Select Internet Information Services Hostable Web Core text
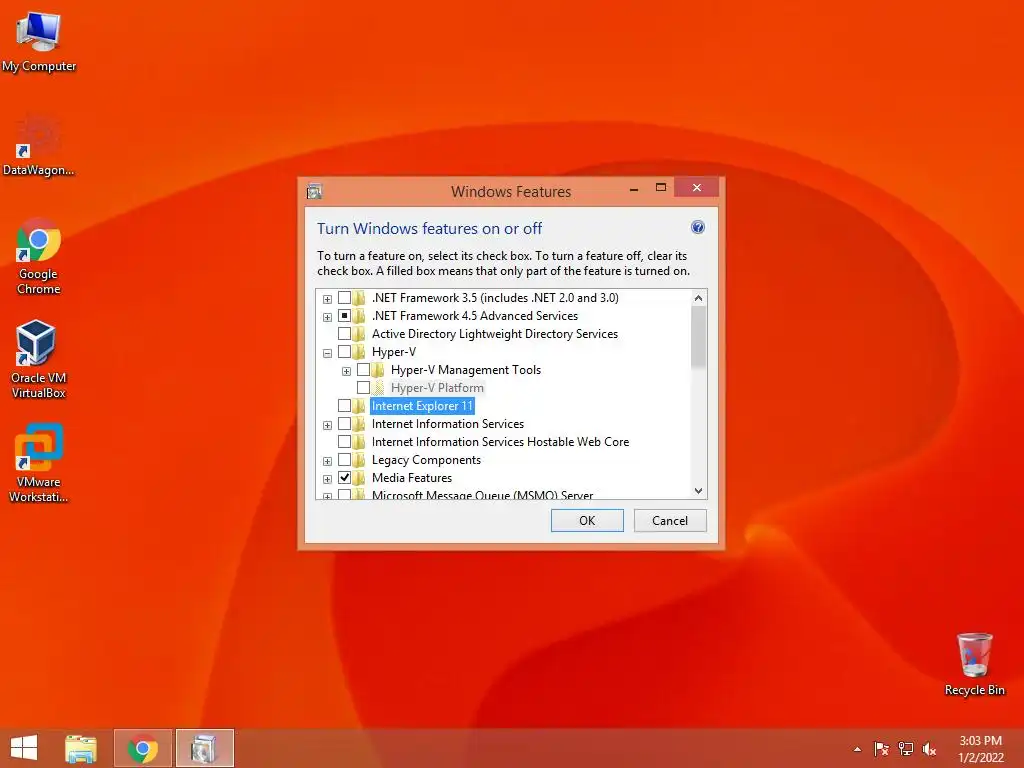 (500, 442)
